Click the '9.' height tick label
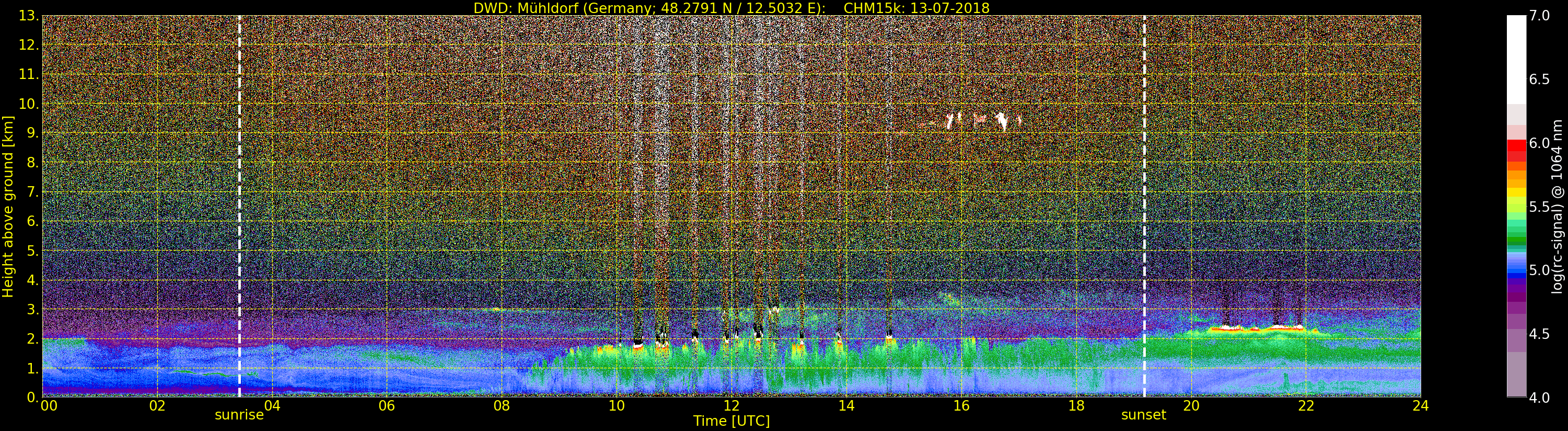This screenshot has height=431, width=1568. tap(32, 133)
